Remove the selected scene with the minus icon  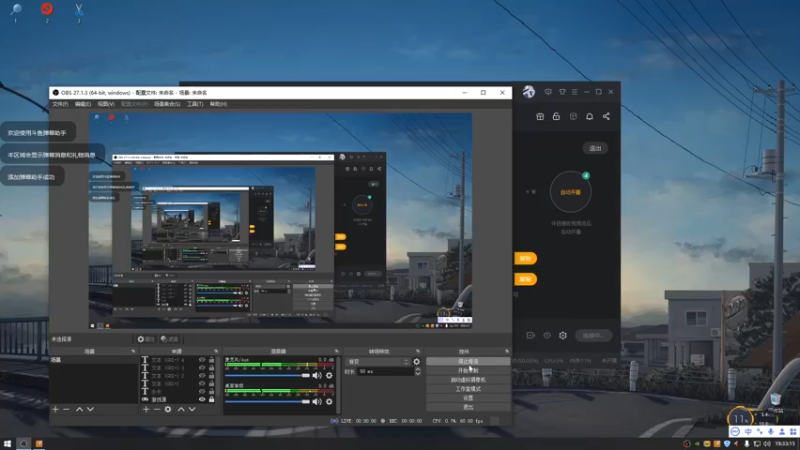[66, 409]
